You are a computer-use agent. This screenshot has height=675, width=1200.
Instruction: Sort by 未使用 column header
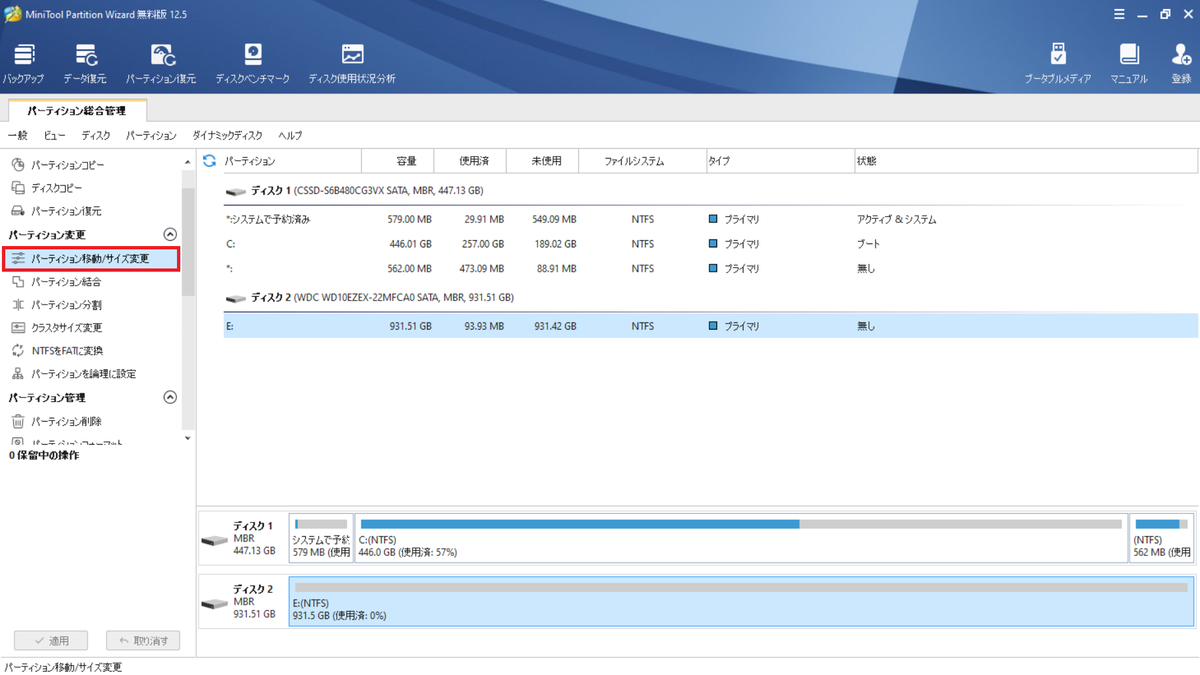(x=543, y=161)
